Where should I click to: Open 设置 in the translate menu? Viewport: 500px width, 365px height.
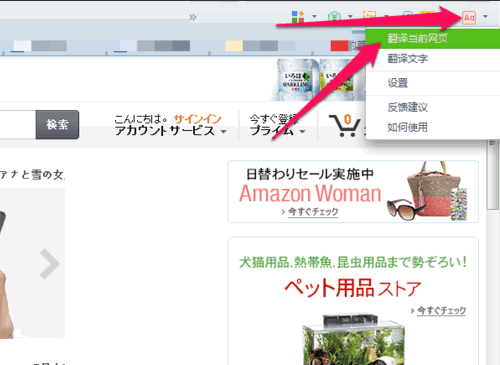(433, 83)
